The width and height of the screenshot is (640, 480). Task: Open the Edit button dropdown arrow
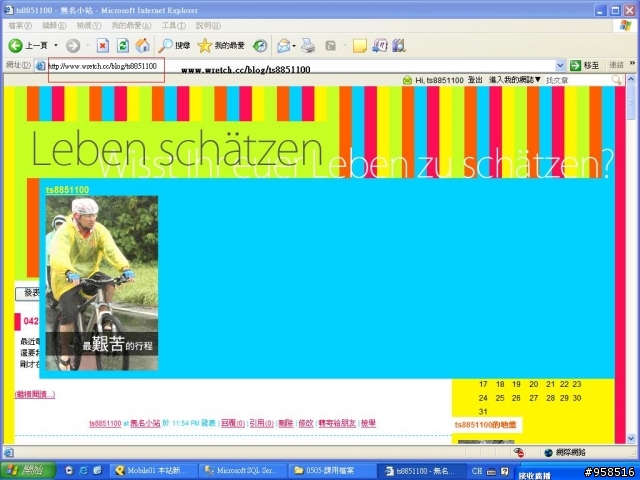point(345,45)
